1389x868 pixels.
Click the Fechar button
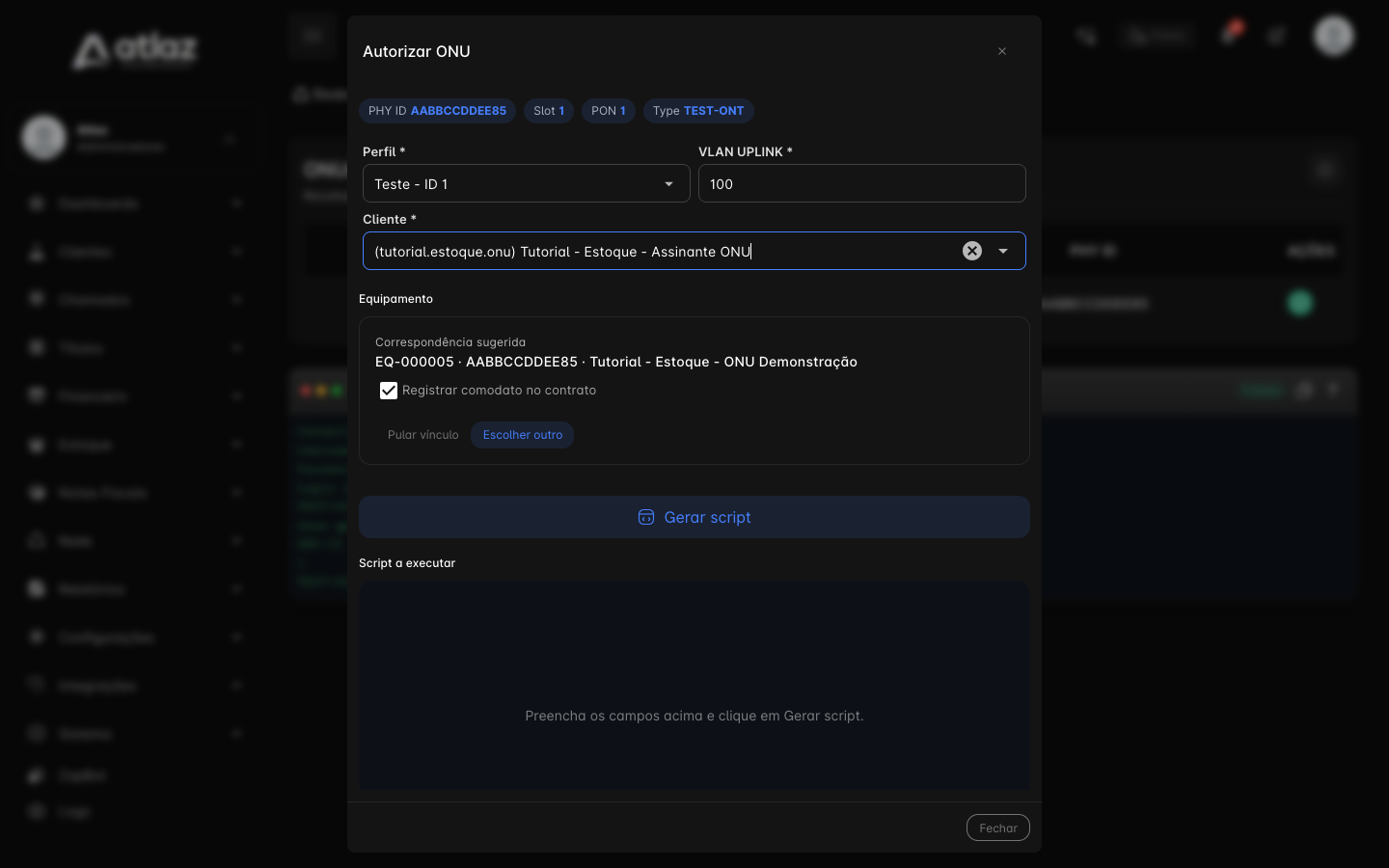tap(998, 827)
